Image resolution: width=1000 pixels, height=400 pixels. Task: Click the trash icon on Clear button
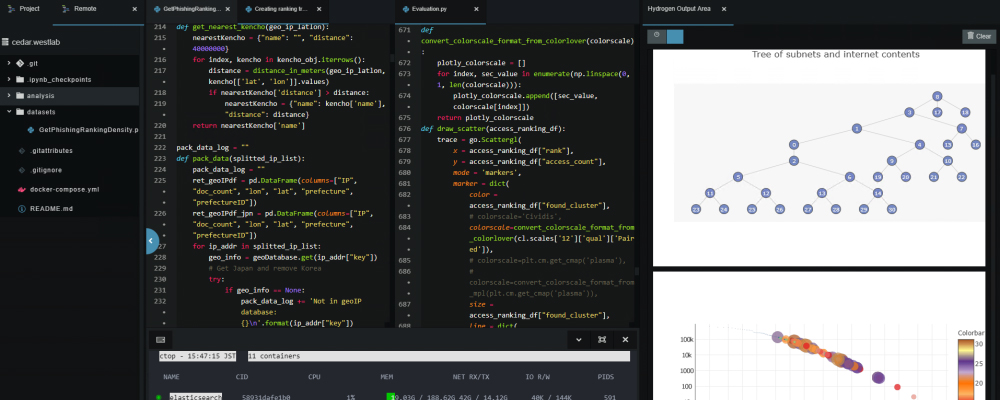(971, 36)
